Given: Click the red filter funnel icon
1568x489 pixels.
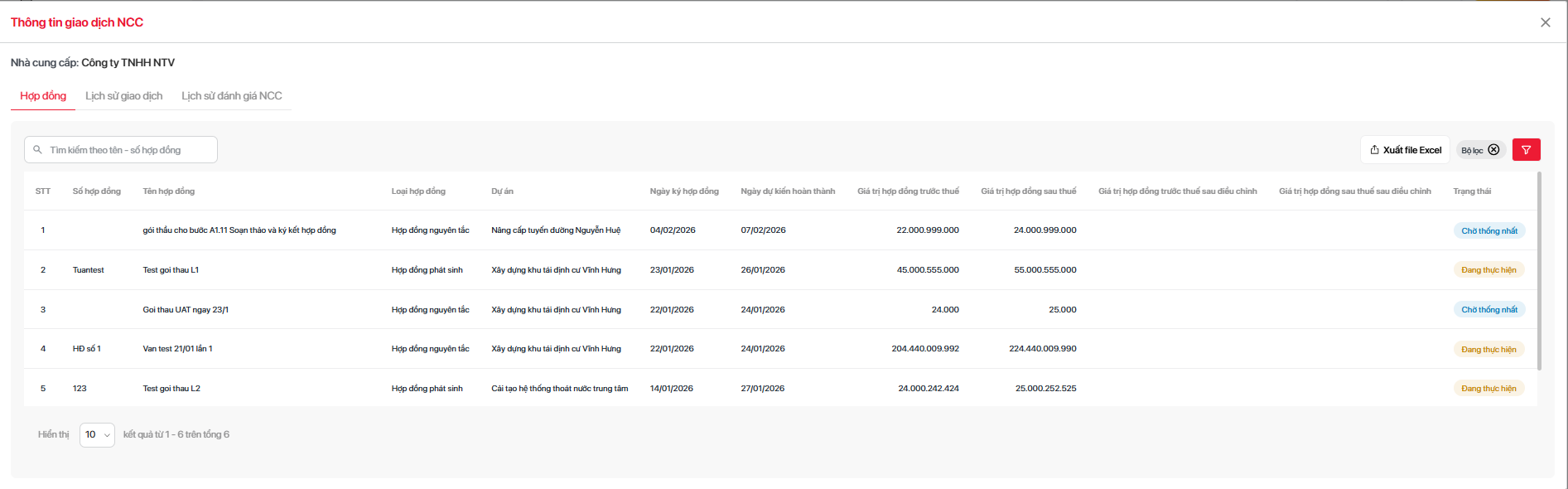Looking at the screenshot, I should point(1526,150).
